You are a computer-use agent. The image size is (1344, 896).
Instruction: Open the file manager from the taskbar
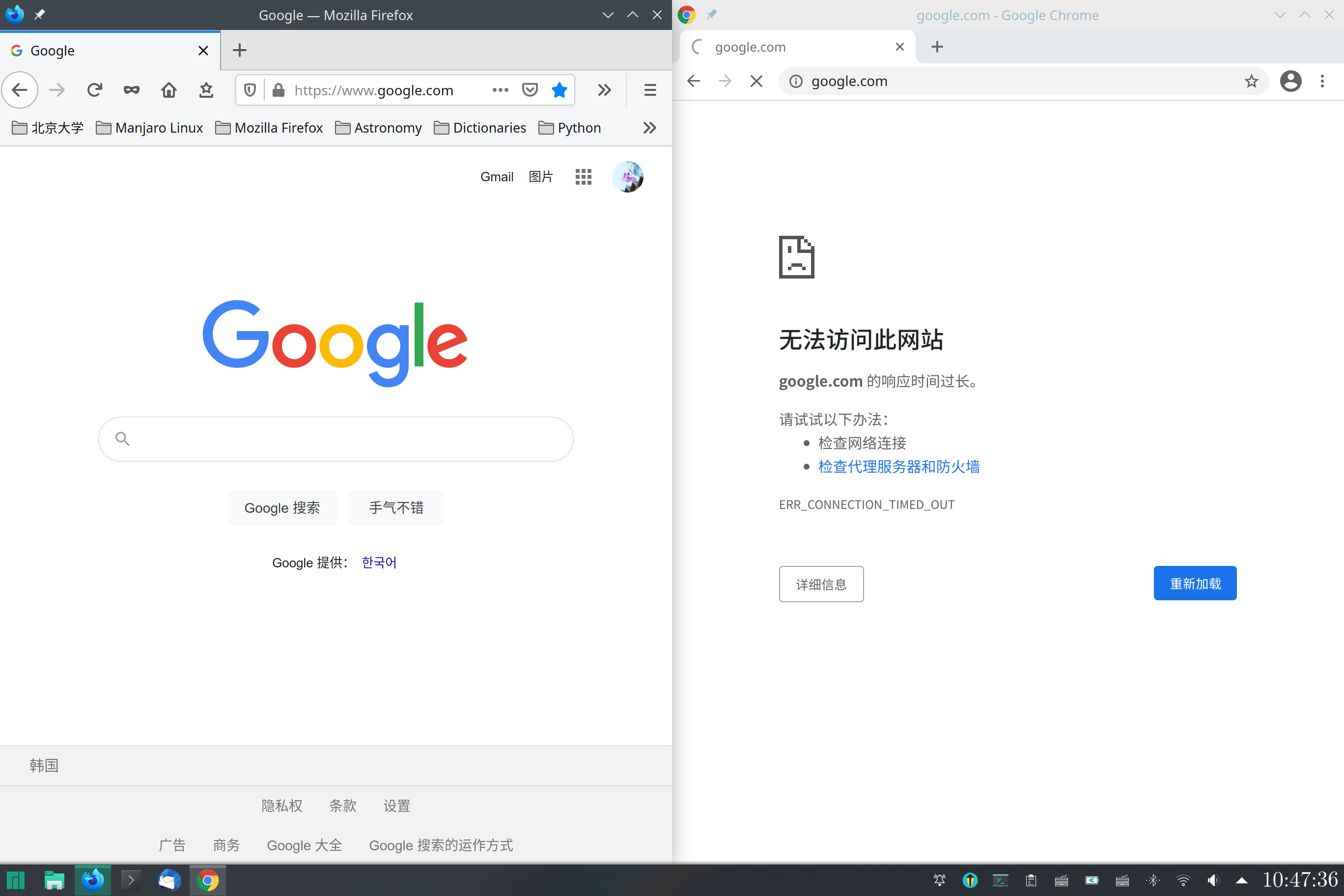55,880
